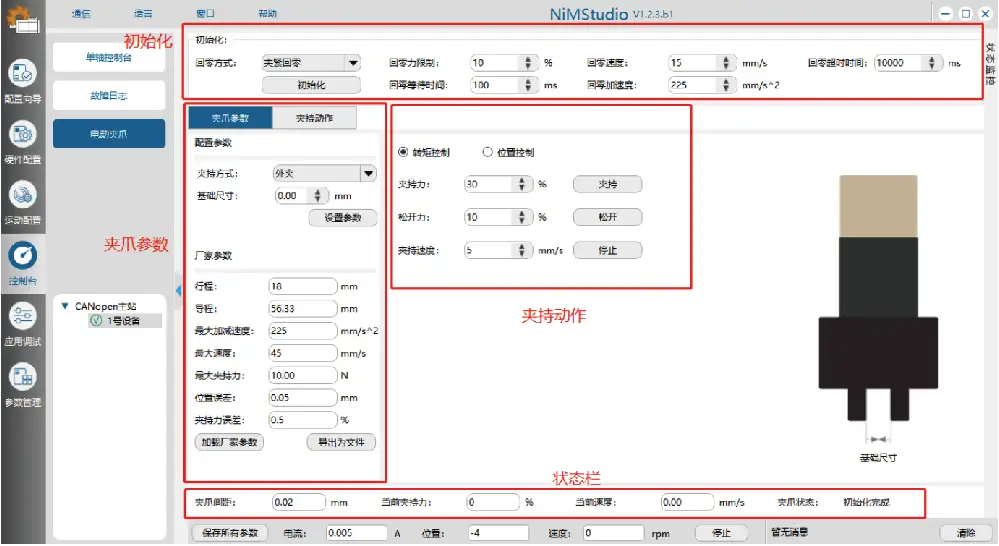Click the 暂无消息 message text
This screenshot has width=999, height=546.
click(x=789, y=532)
